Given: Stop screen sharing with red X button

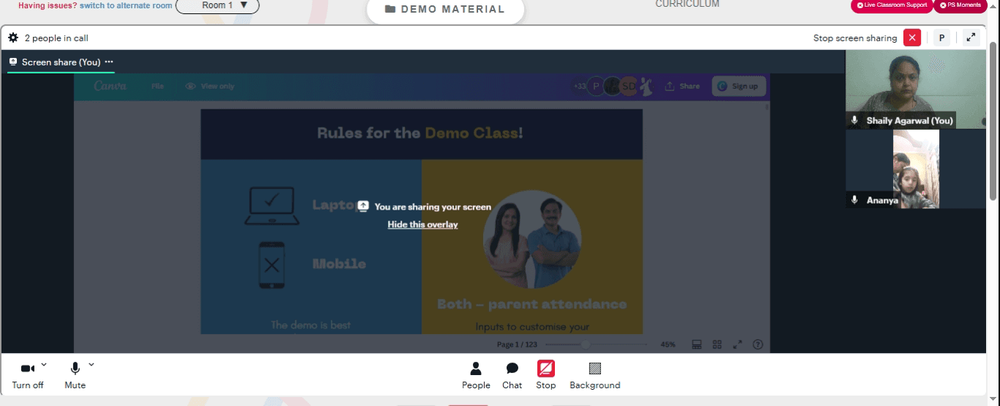Looking at the screenshot, I should (912, 38).
